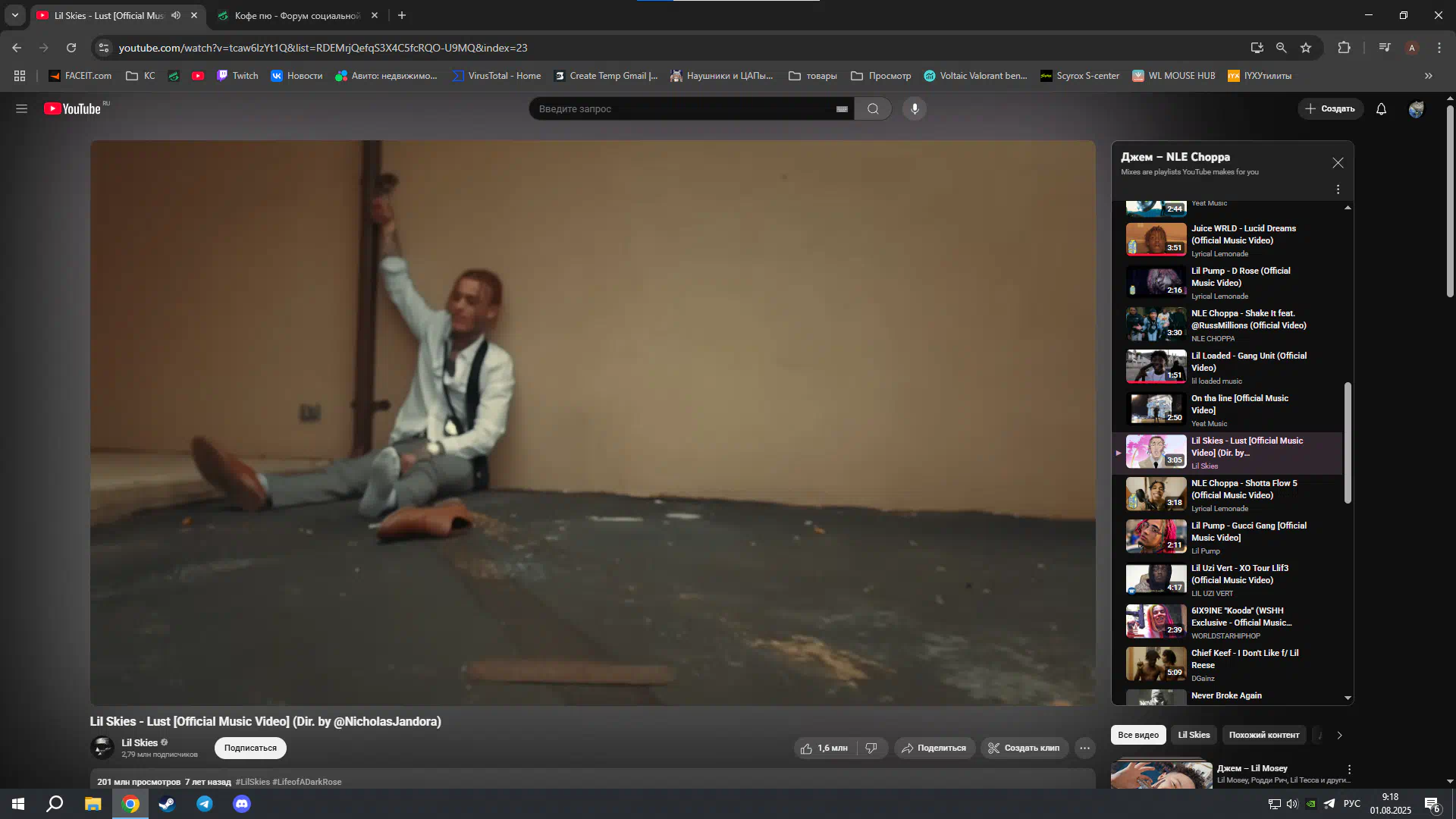Click the browser address bar URL
Viewport: 1456px width, 819px height.
pyautogui.click(x=323, y=48)
